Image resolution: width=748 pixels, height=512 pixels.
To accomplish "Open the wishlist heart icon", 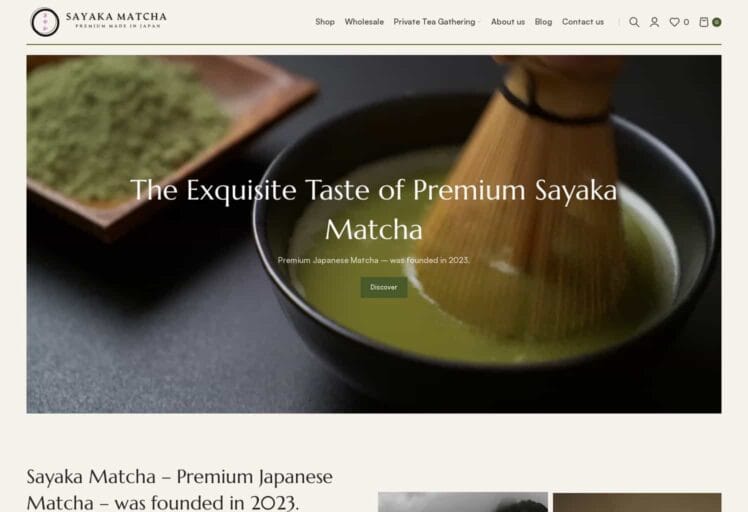I will tap(674, 22).
